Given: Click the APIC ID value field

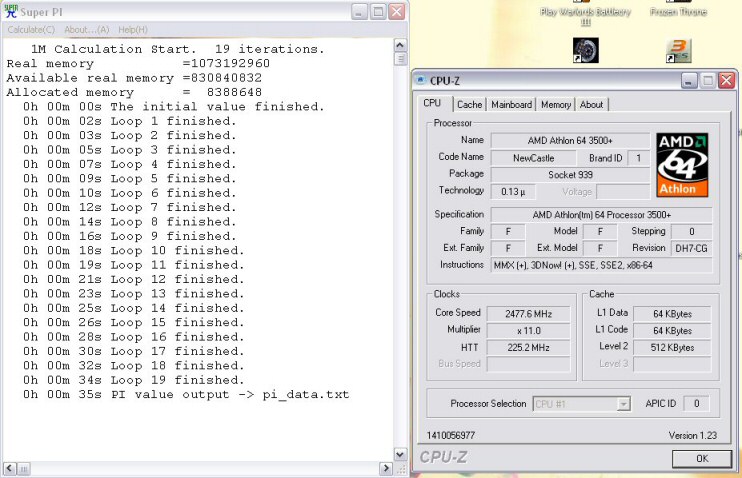Looking at the screenshot, I should [x=696, y=404].
